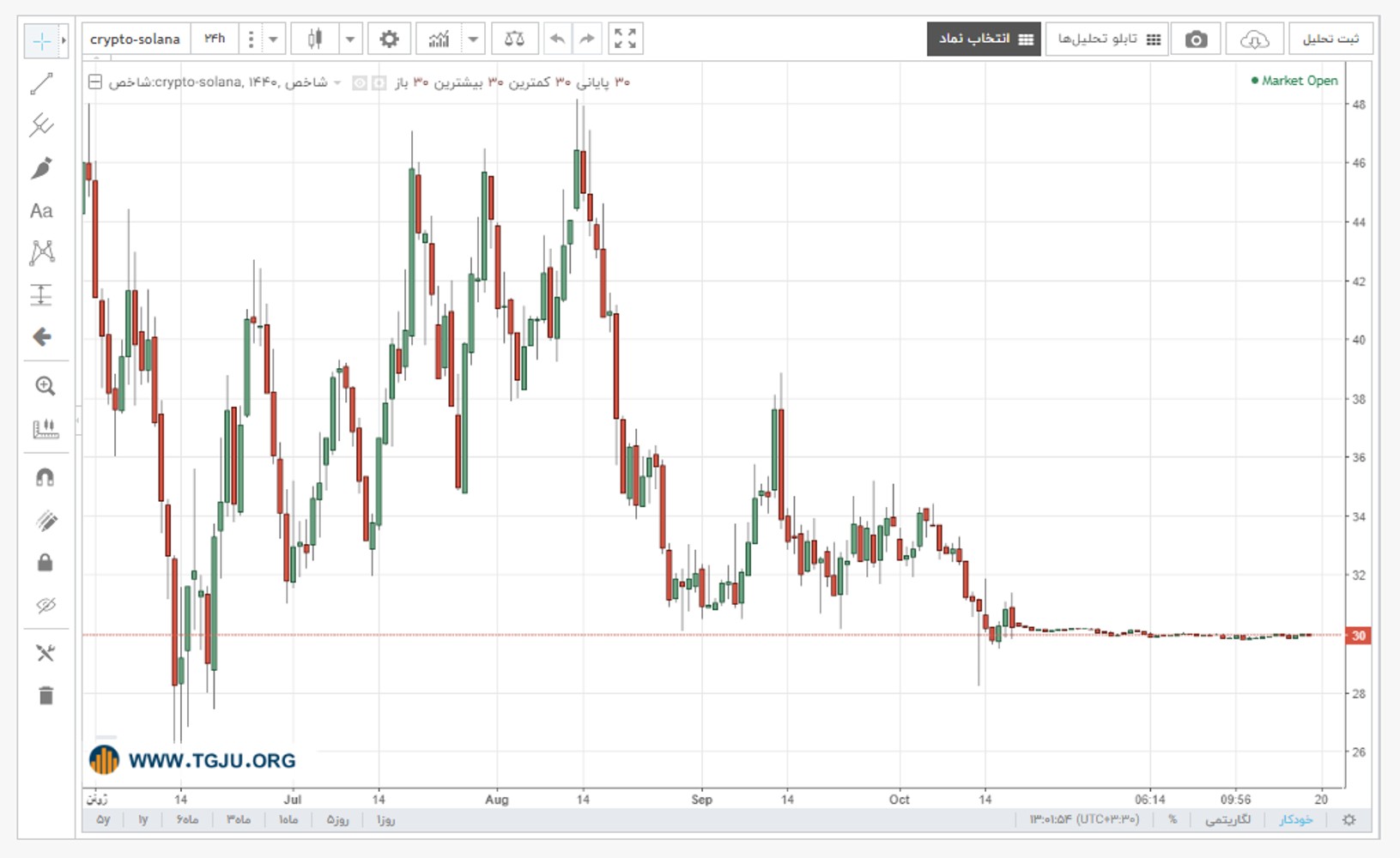The image size is (1400, 858).
Task: Select the 1y time range tab
Action: pos(143,819)
